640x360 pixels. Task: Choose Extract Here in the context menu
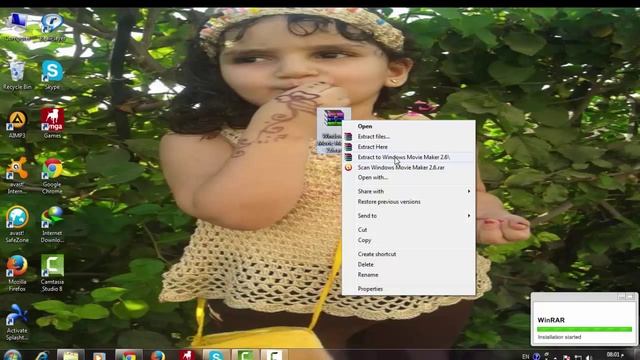point(408,147)
